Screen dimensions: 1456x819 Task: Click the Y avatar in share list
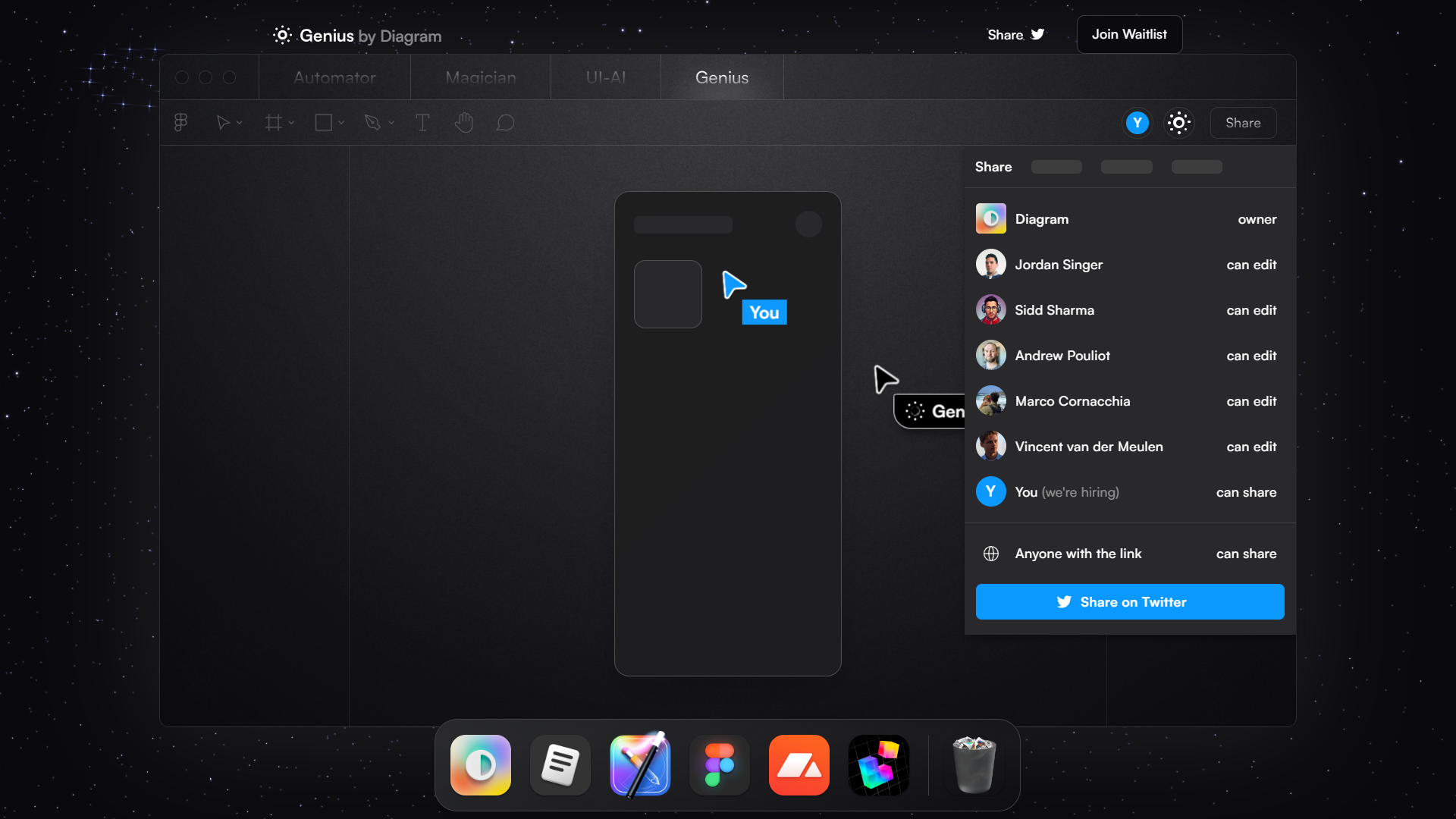click(x=991, y=491)
